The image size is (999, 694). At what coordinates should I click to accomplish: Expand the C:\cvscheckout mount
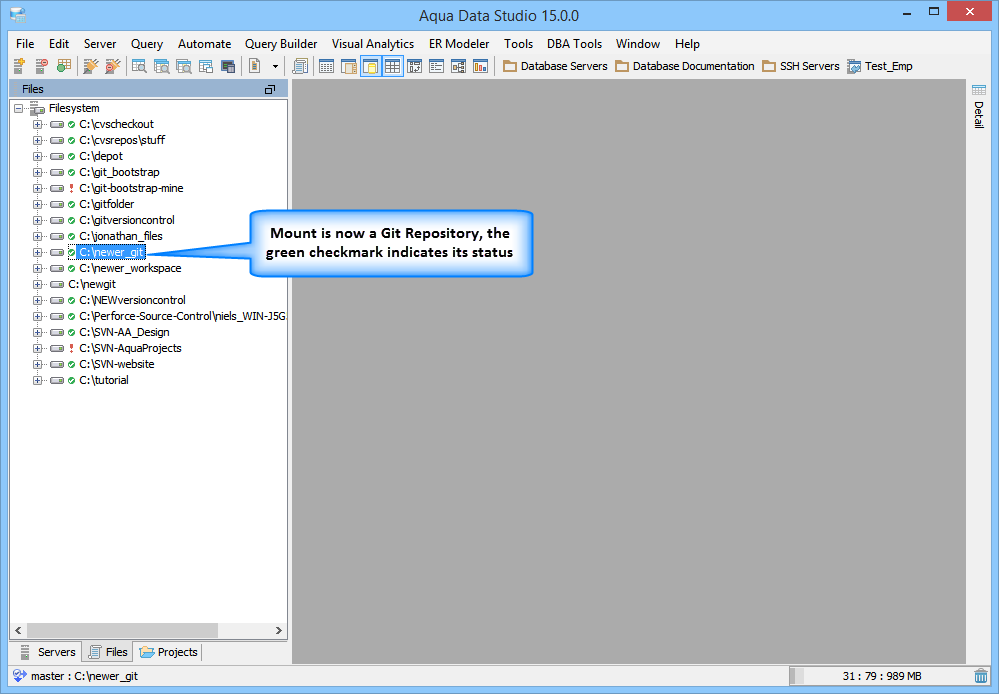pos(38,124)
